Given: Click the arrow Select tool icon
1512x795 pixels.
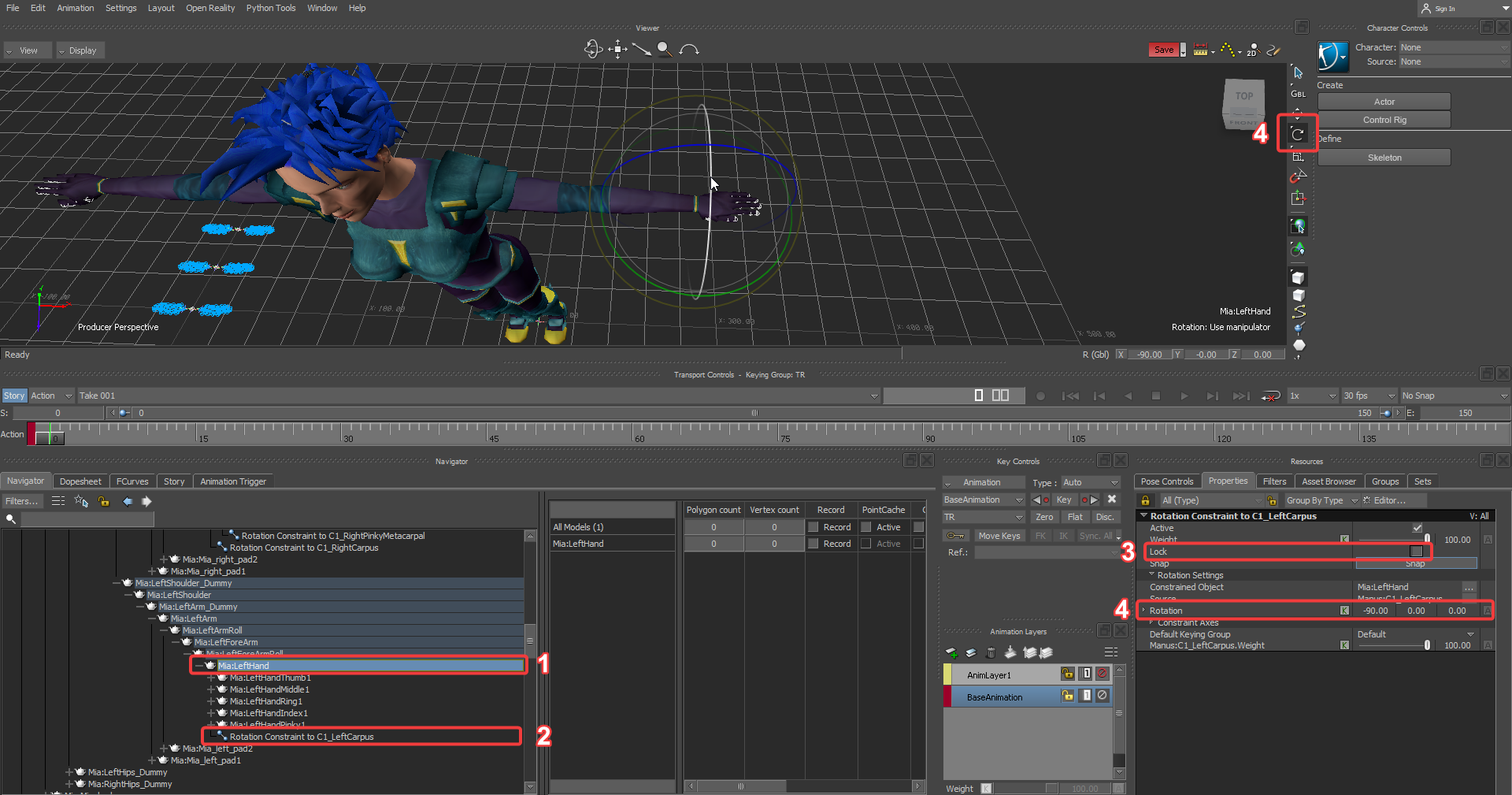Looking at the screenshot, I should point(1298,73).
